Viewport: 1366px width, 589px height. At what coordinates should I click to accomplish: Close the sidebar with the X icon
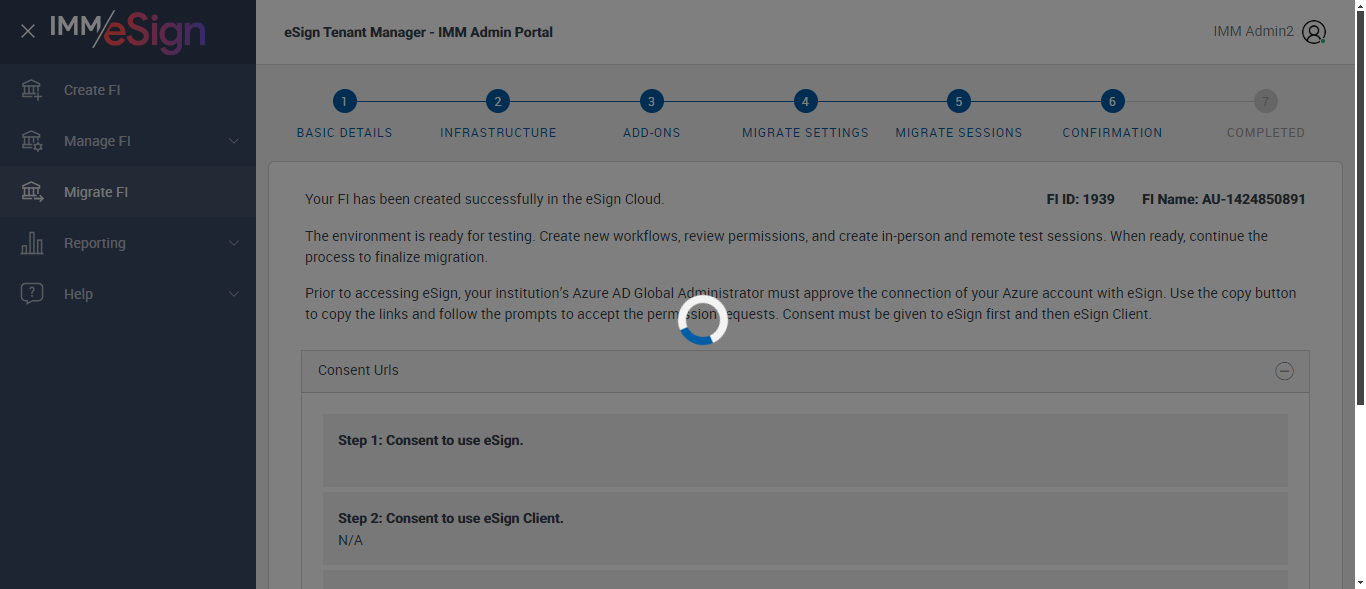(x=28, y=31)
